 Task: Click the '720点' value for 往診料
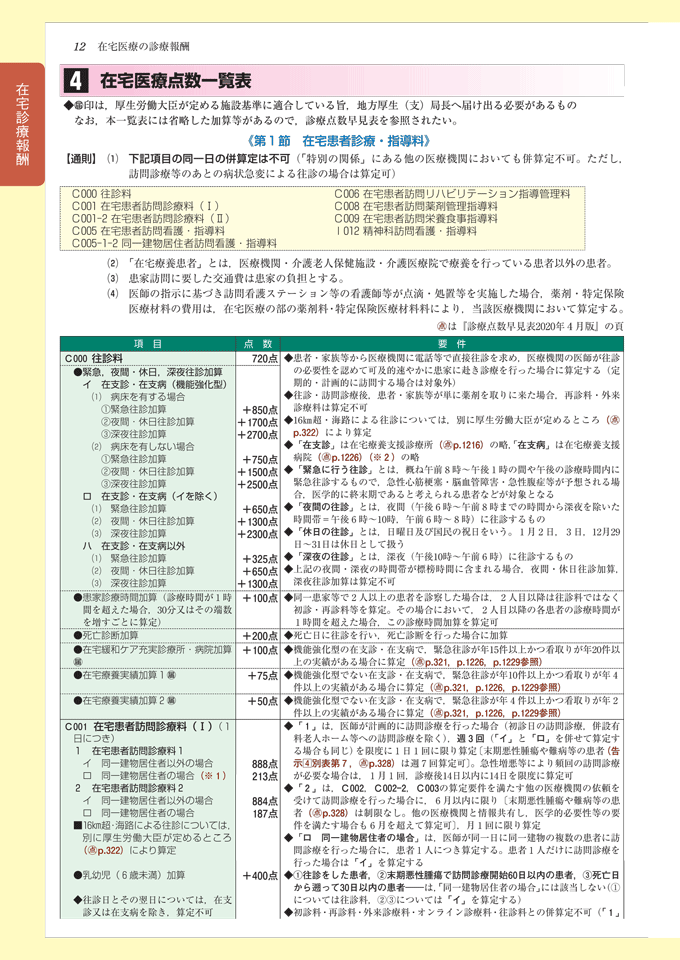coord(264,359)
